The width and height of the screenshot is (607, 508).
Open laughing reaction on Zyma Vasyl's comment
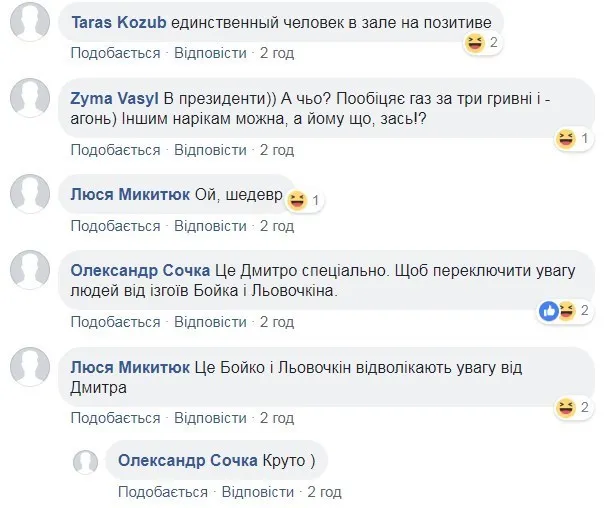(x=566, y=139)
